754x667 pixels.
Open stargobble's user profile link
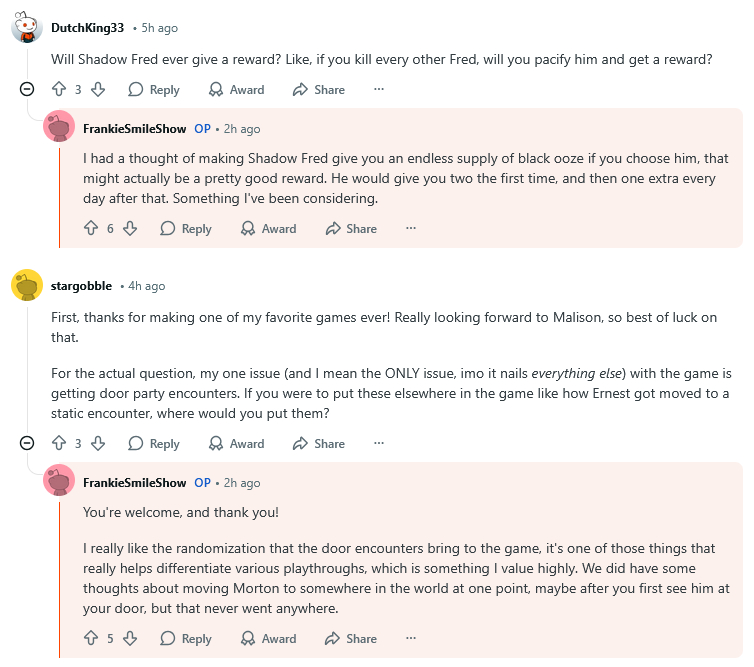tap(81, 286)
